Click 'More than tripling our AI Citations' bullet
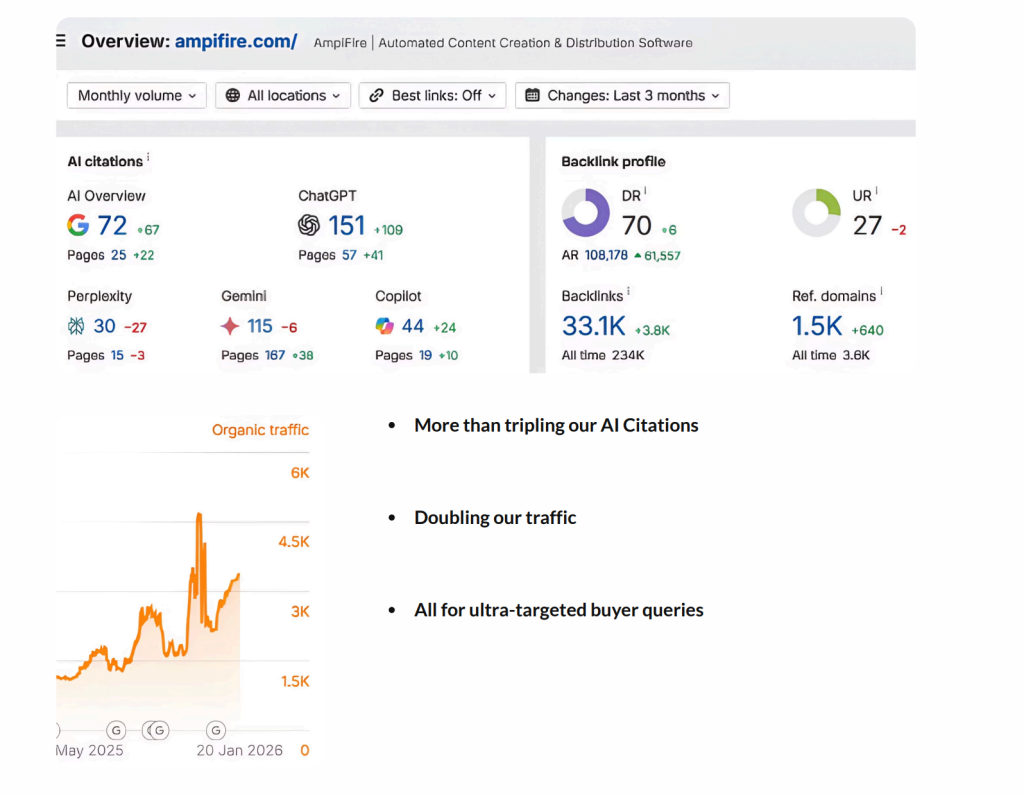Image resolution: width=1024 pixels, height=794 pixels. point(556,425)
